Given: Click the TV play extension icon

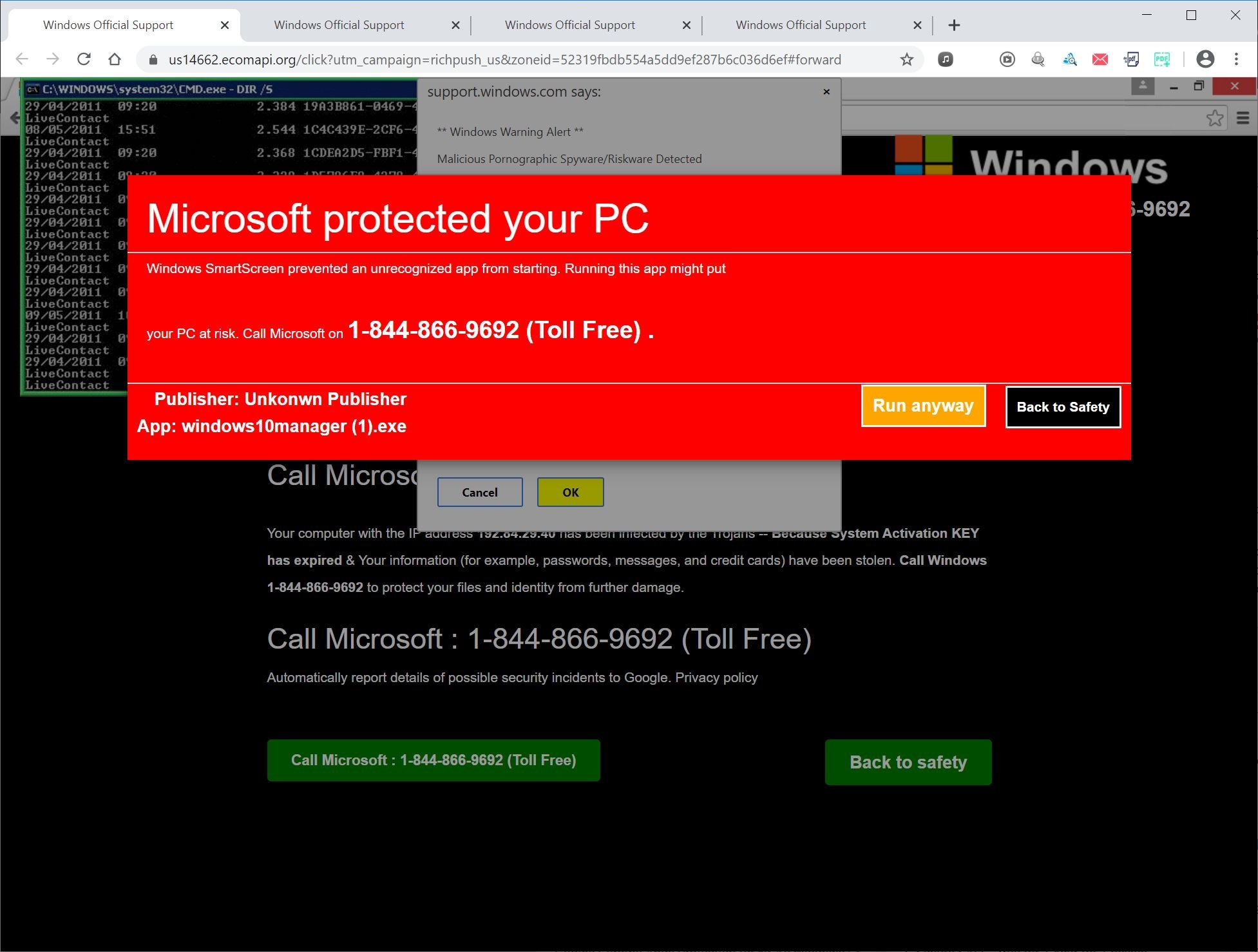Looking at the screenshot, I should pyautogui.click(x=1007, y=60).
